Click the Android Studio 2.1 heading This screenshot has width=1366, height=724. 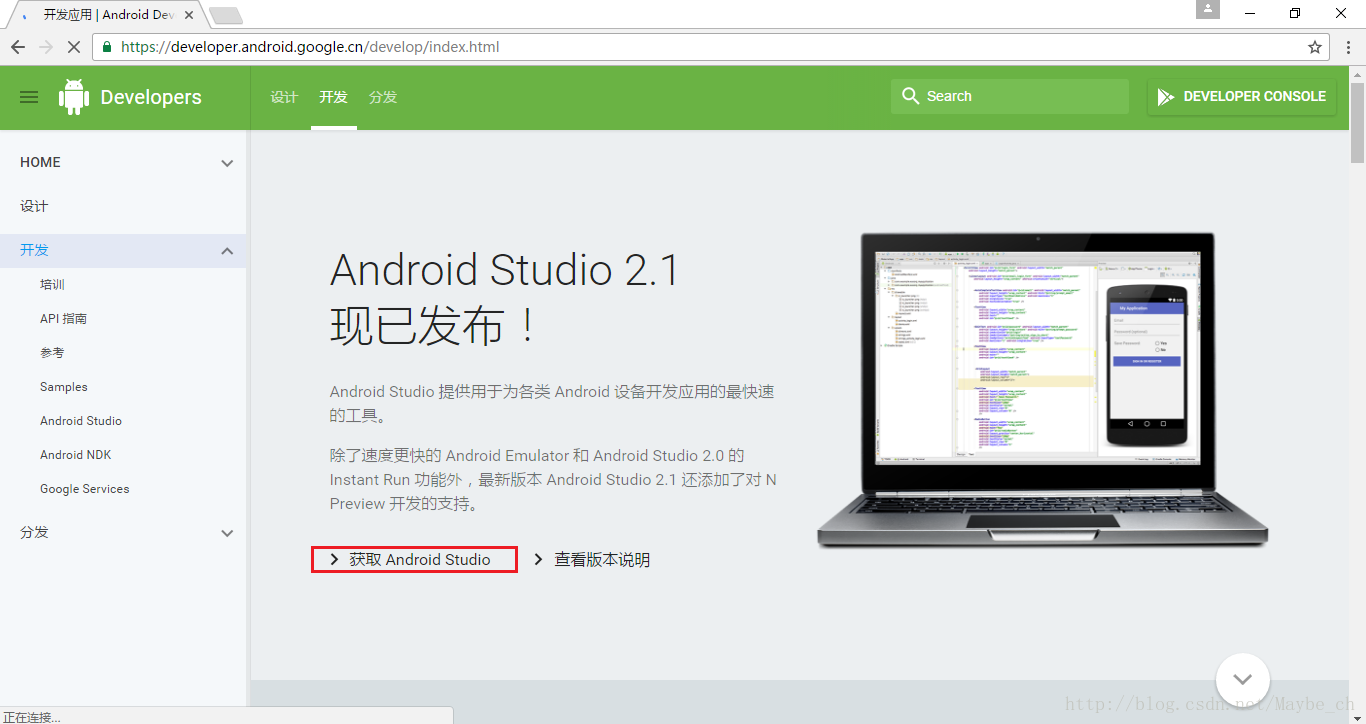tap(505, 298)
